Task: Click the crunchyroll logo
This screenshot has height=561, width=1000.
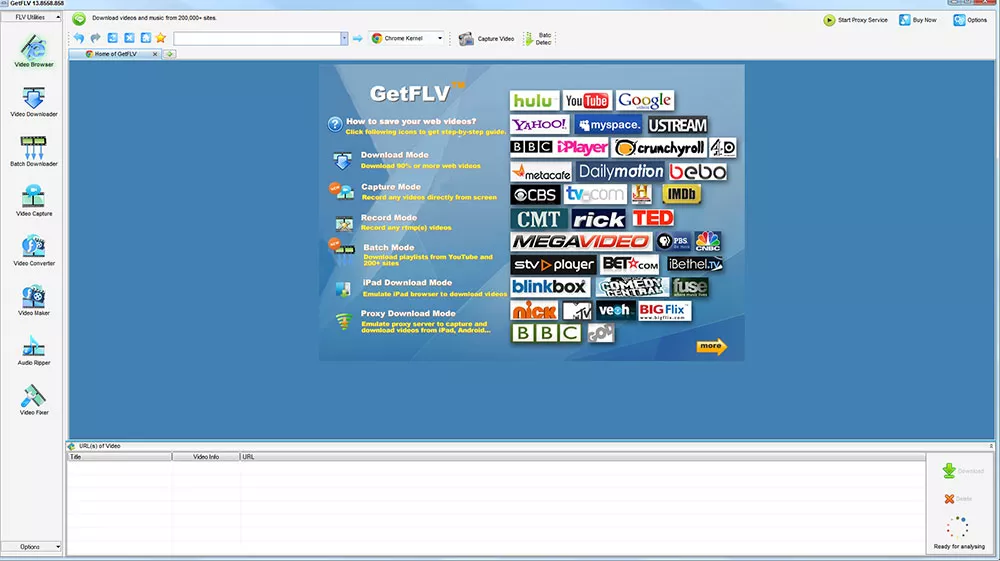Action: 659,148
